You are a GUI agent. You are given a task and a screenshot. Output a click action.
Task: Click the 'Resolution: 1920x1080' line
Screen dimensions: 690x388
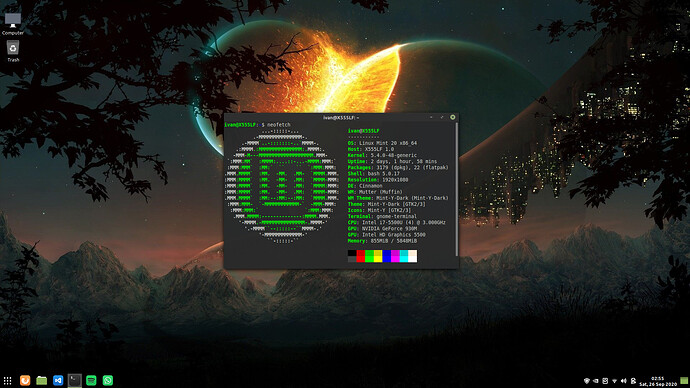(378, 180)
